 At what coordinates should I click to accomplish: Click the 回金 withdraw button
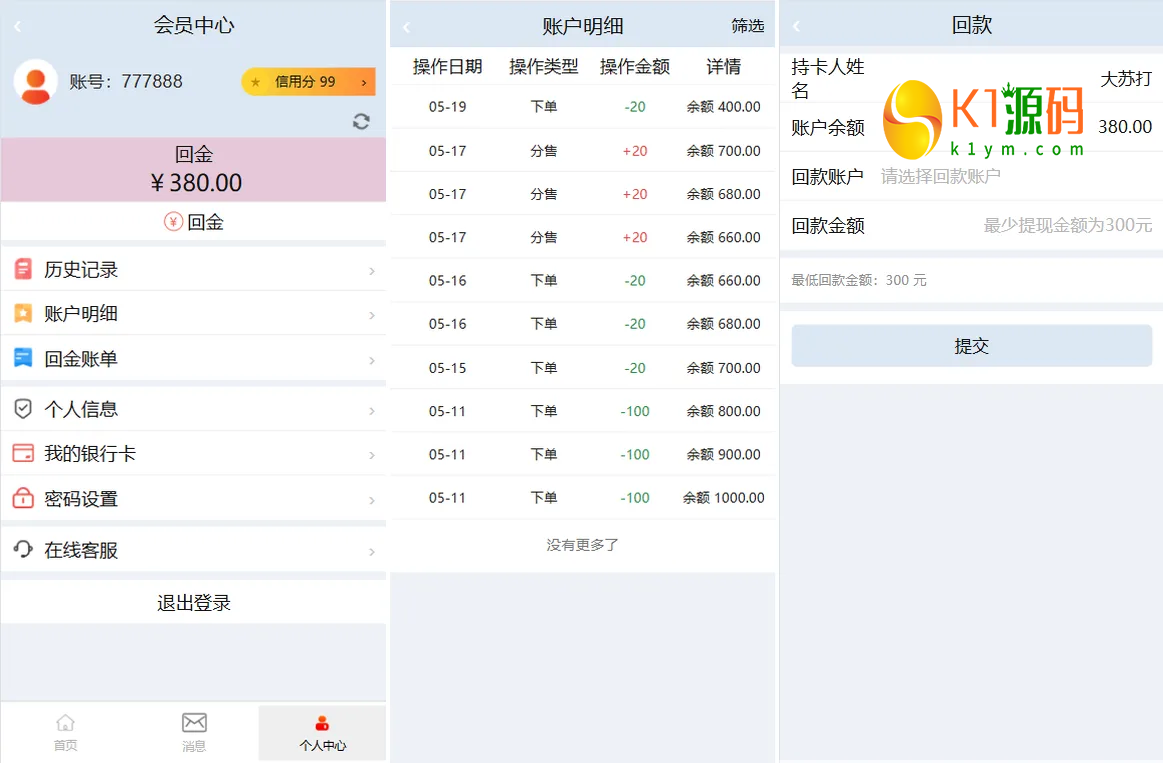[x=194, y=222]
